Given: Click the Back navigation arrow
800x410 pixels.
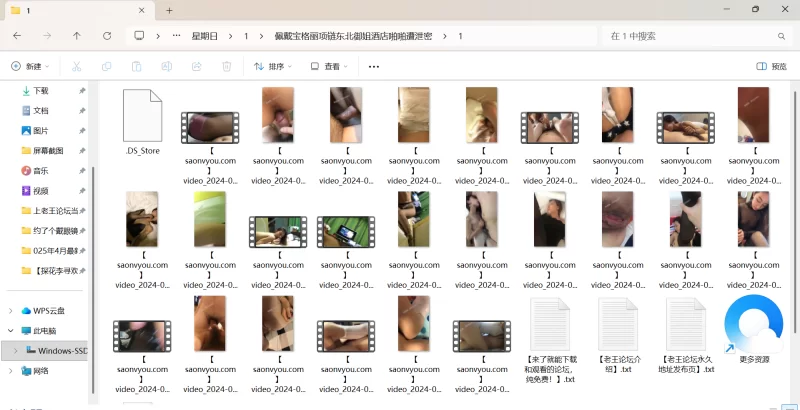Looking at the screenshot, I should (x=17, y=35).
